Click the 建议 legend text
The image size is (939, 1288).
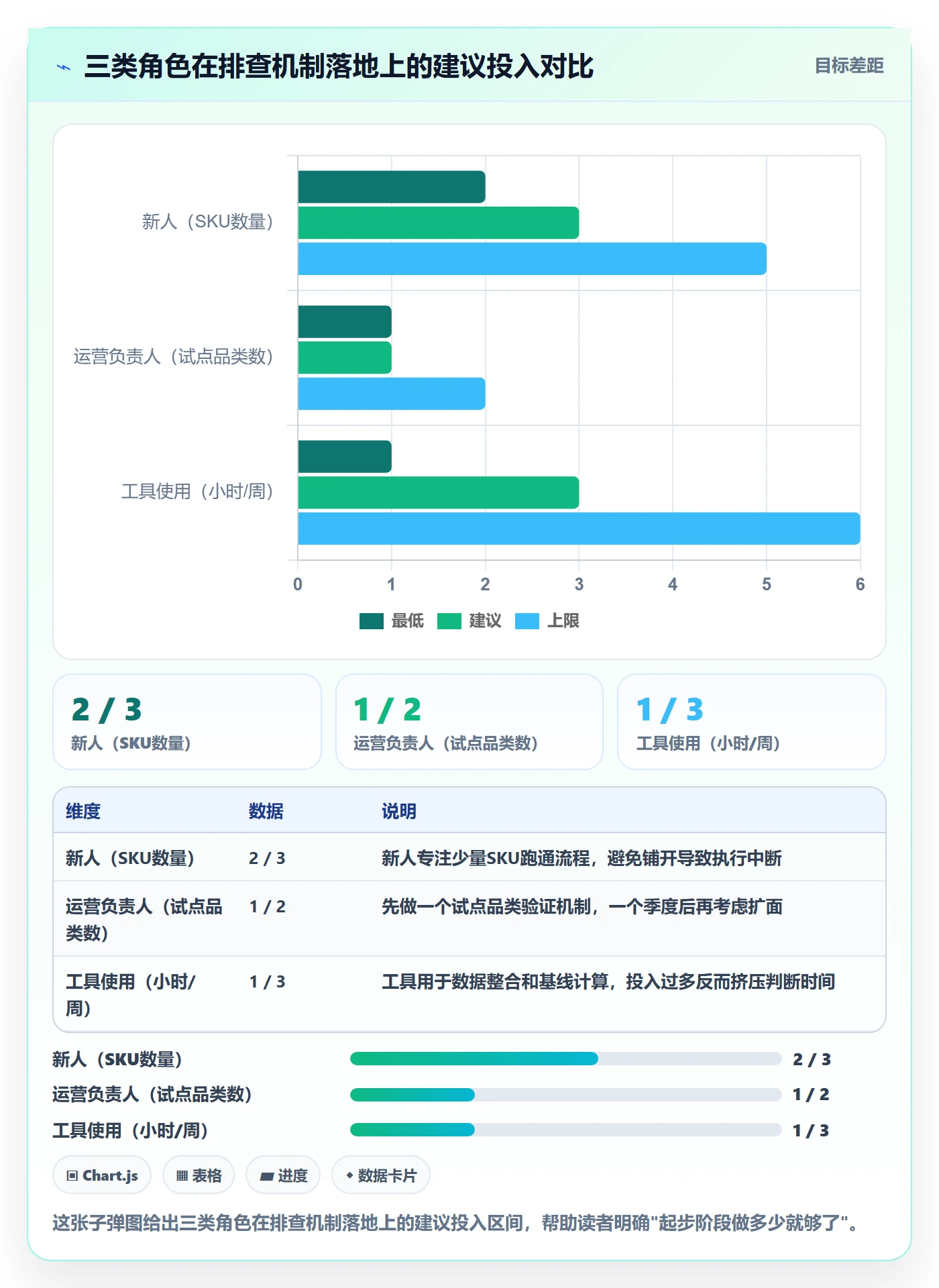click(486, 621)
